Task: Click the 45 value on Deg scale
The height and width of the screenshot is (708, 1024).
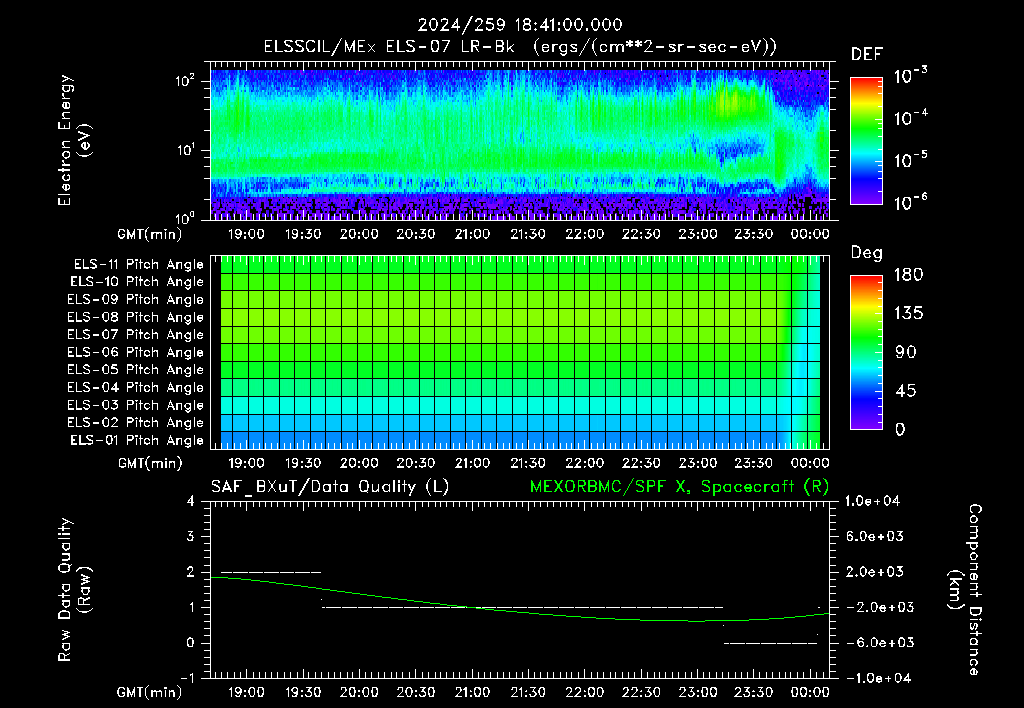Action: coord(904,391)
